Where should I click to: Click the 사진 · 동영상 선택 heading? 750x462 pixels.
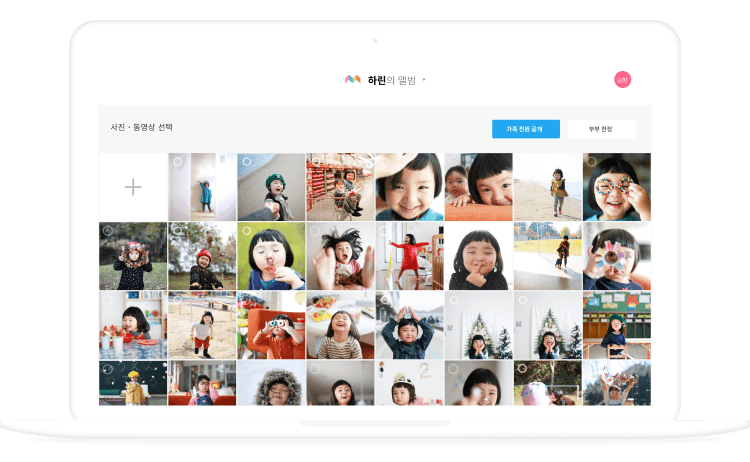click(x=141, y=128)
